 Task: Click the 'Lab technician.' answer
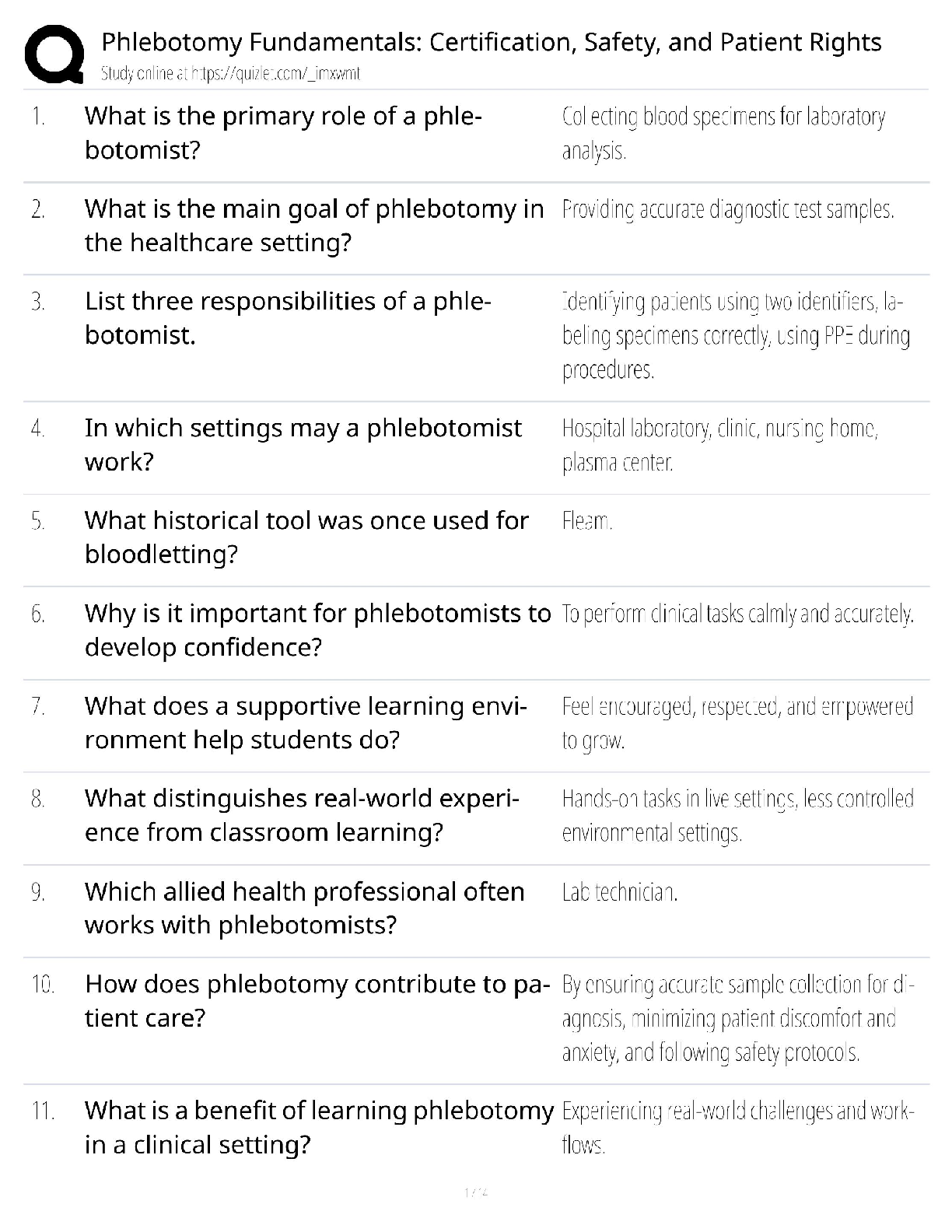tap(620, 892)
